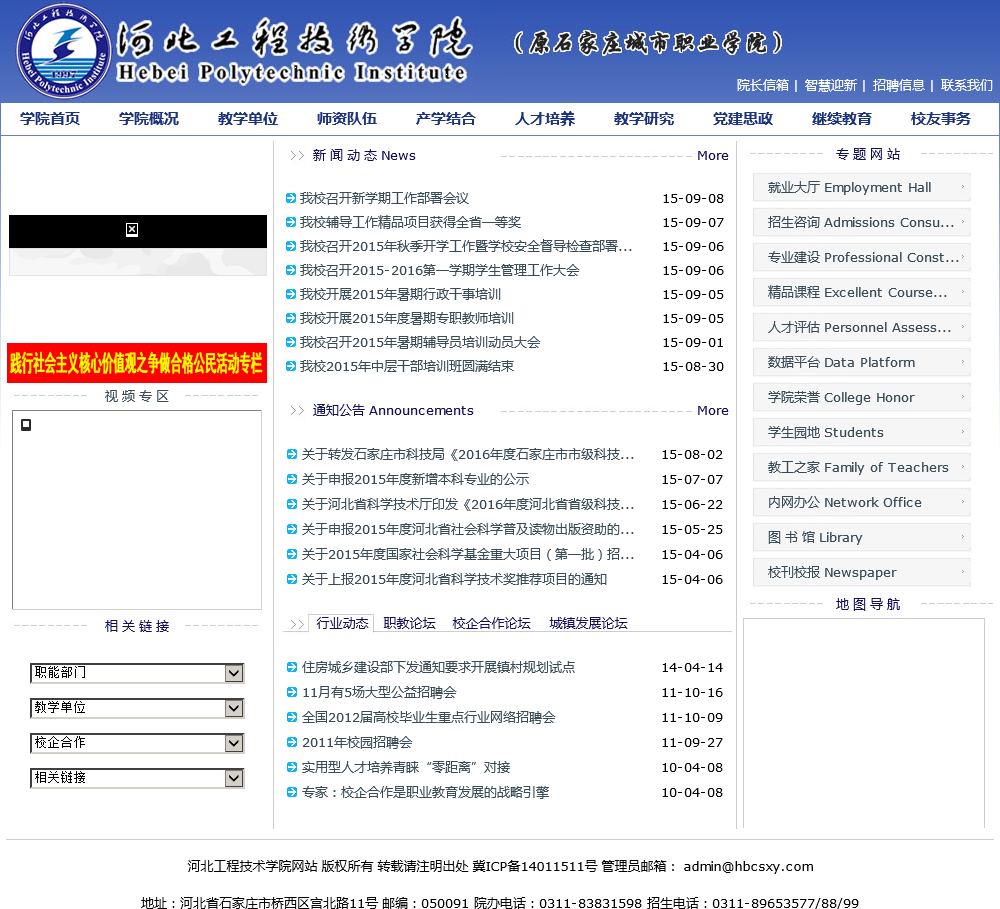Open 继续教育 navigation menu
This screenshot has height=909, width=1000.
[x=842, y=119]
